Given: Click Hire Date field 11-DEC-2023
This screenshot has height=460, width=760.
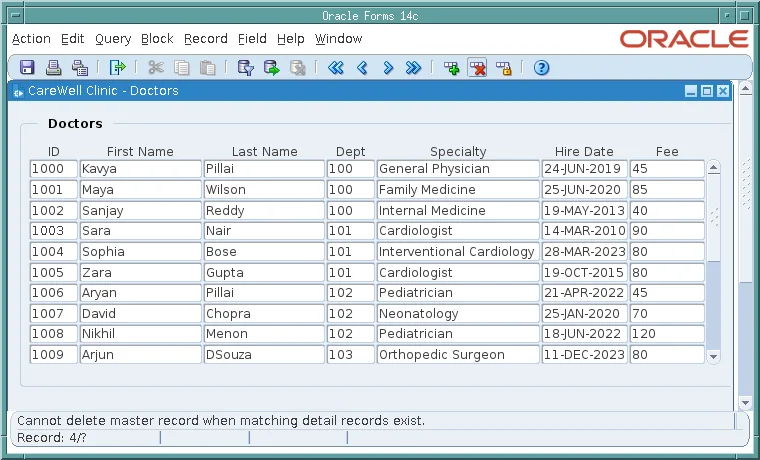Looking at the screenshot, I should point(585,355).
